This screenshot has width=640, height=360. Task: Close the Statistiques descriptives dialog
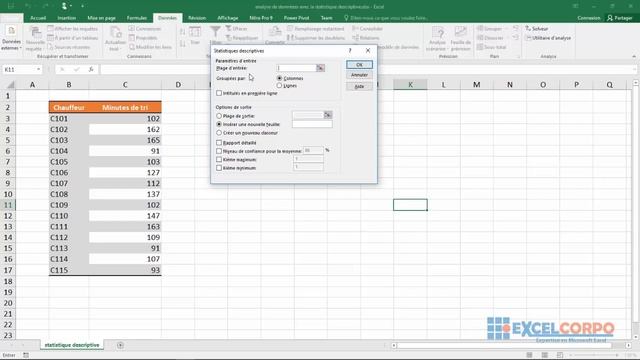(368, 51)
